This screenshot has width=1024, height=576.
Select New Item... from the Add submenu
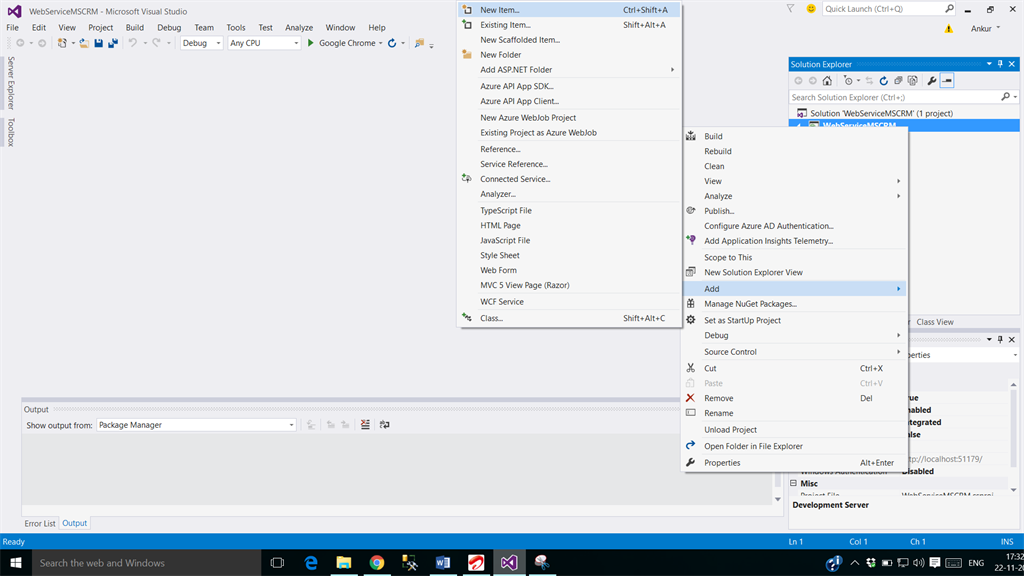click(x=499, y=10)
